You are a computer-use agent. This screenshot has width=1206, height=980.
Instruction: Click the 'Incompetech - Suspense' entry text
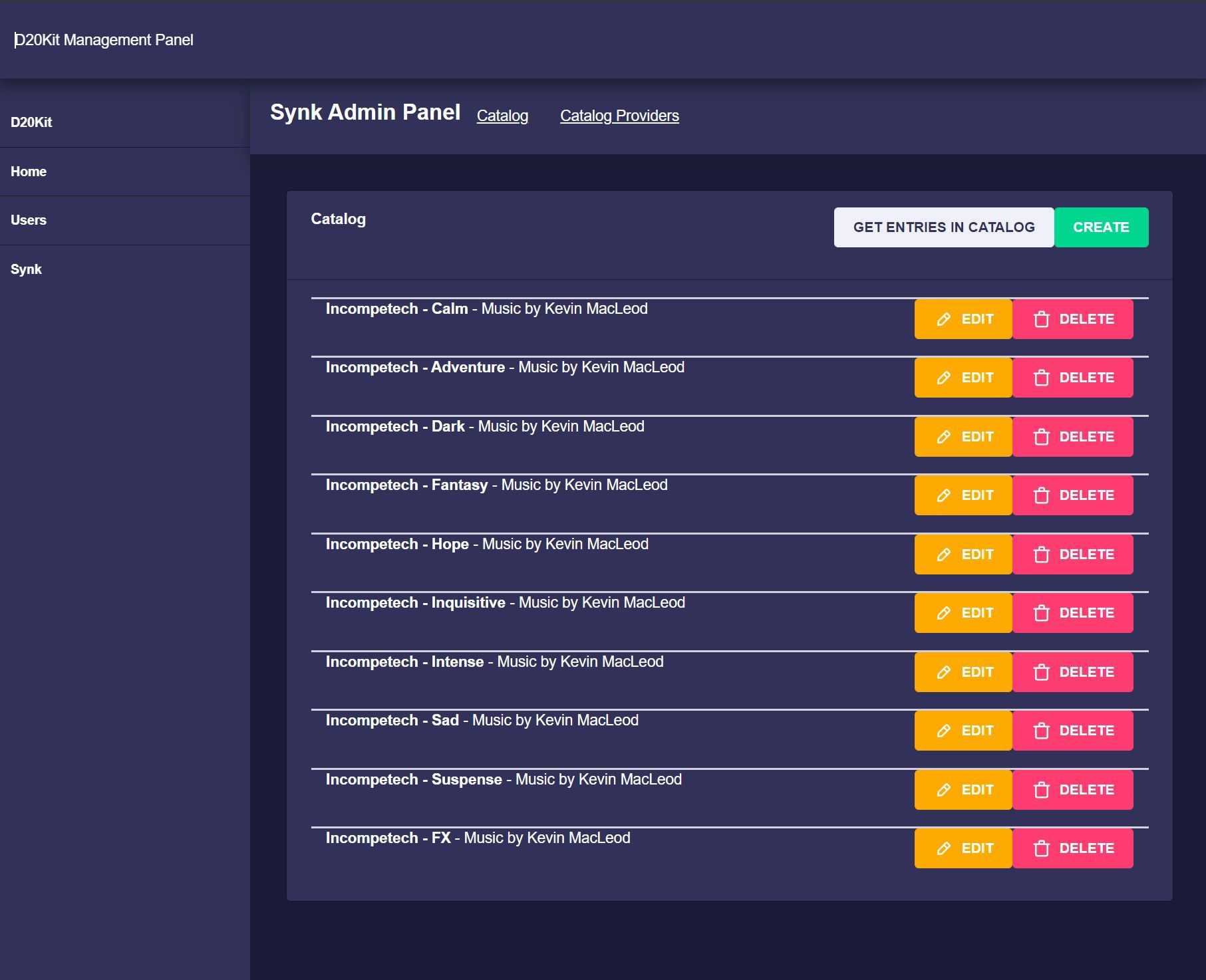414,779
